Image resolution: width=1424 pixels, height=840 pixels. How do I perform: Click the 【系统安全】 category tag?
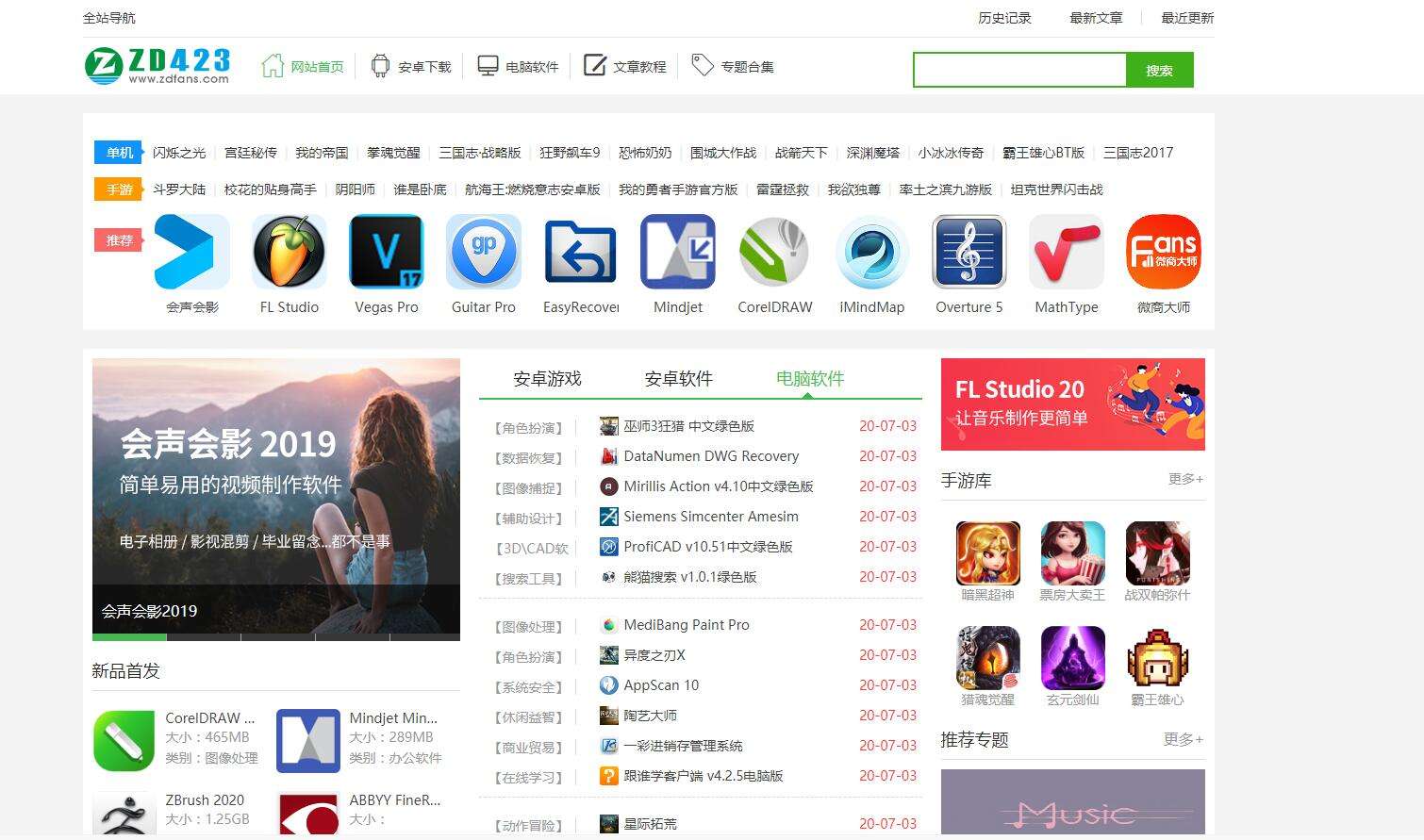[x=529, y=687]
